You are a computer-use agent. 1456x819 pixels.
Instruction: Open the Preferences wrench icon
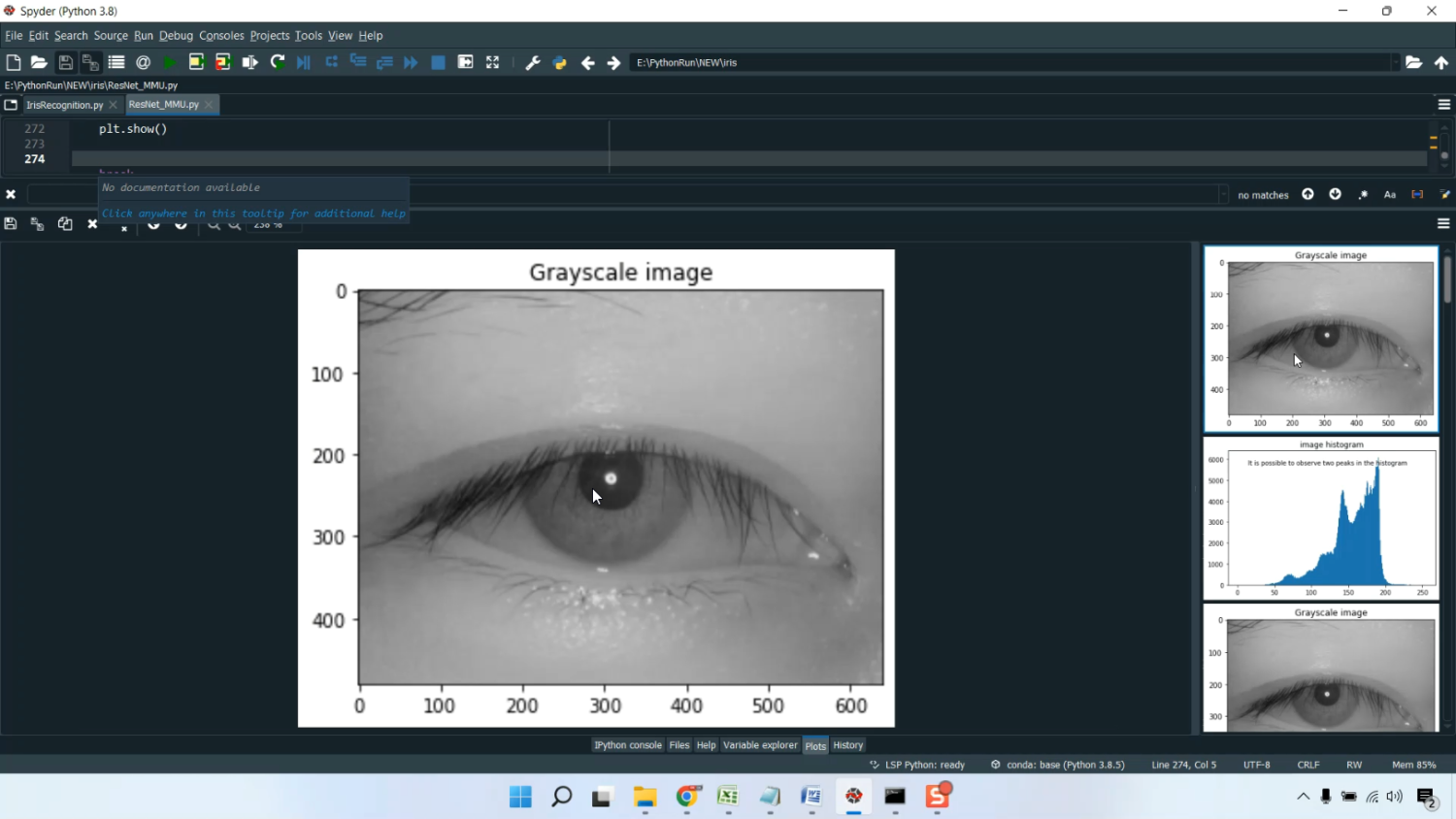coord(532,62)
